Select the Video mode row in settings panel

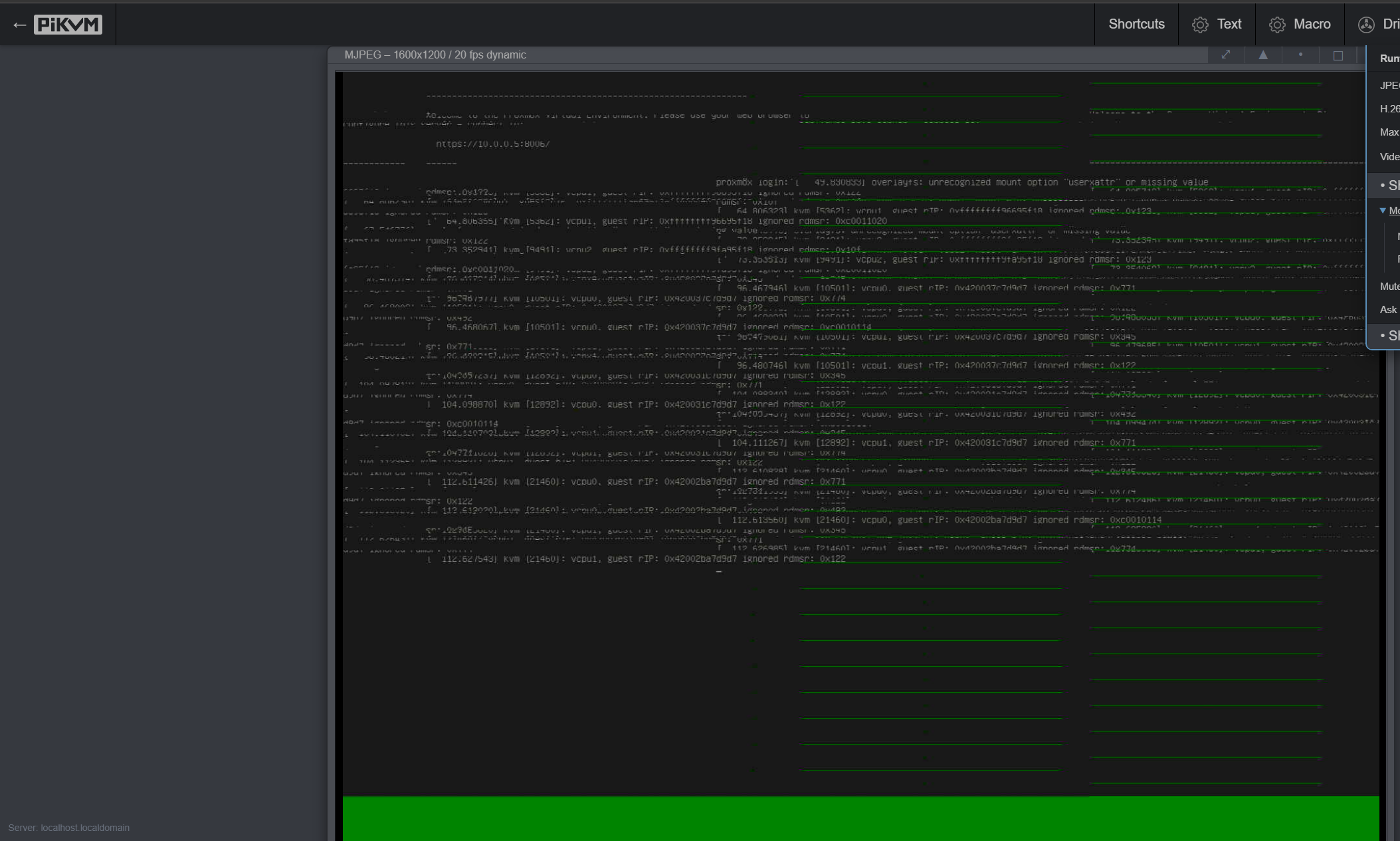[x=1389, y=157]
